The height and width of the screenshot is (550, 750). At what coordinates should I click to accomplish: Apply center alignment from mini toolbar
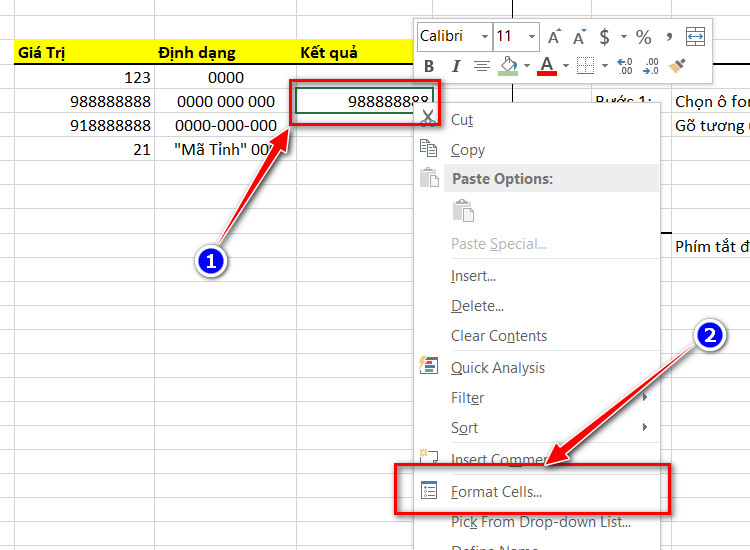tap(482, 66)
